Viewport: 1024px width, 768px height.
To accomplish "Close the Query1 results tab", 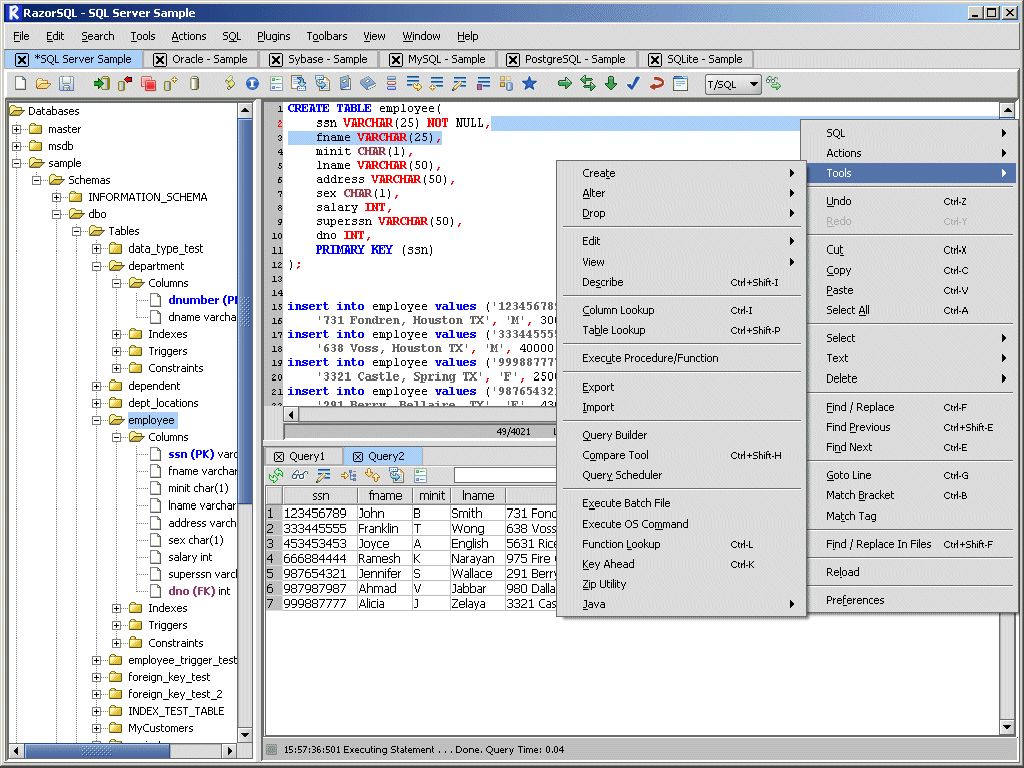I will pos(277,456).
